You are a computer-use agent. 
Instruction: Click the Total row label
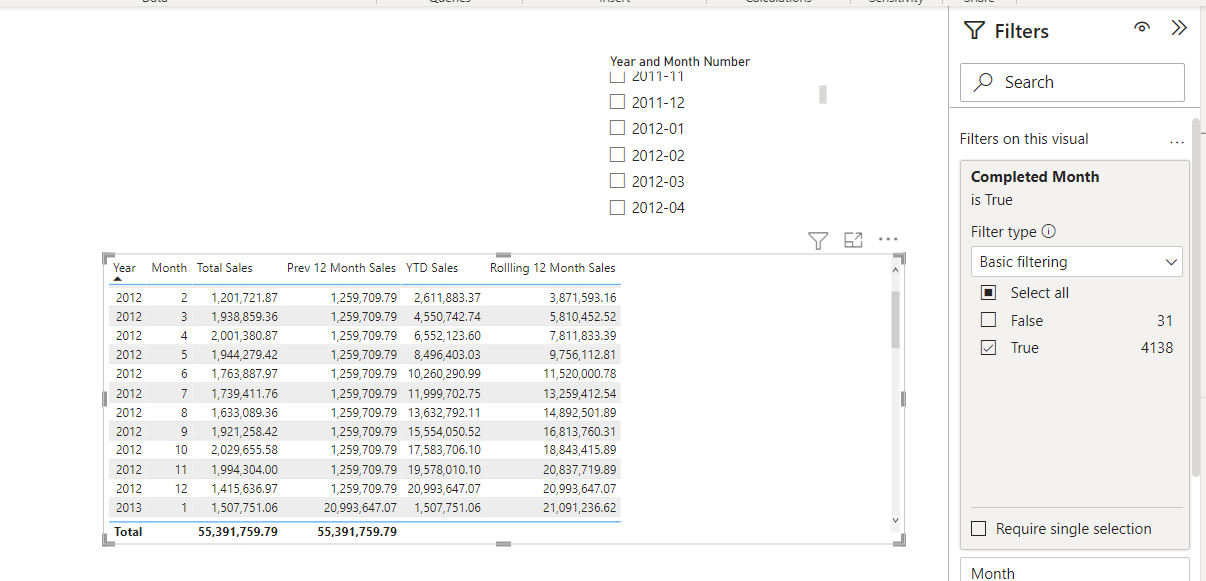pyautogui.click(x=128, y=532)
